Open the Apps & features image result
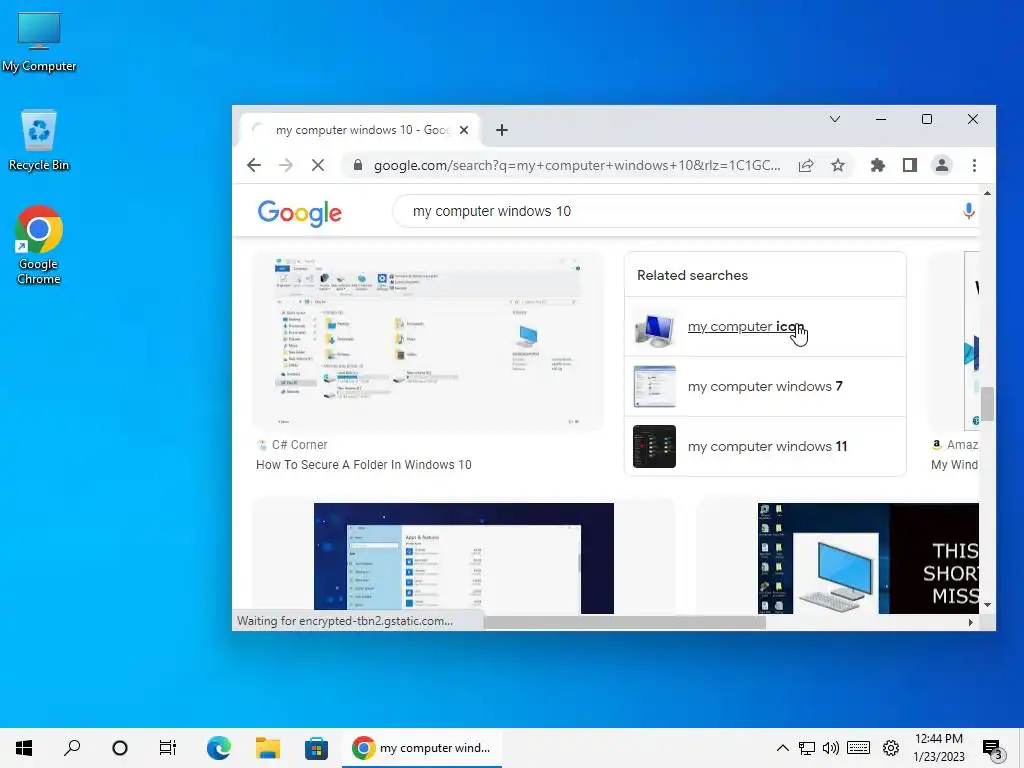 pos(464,558)
